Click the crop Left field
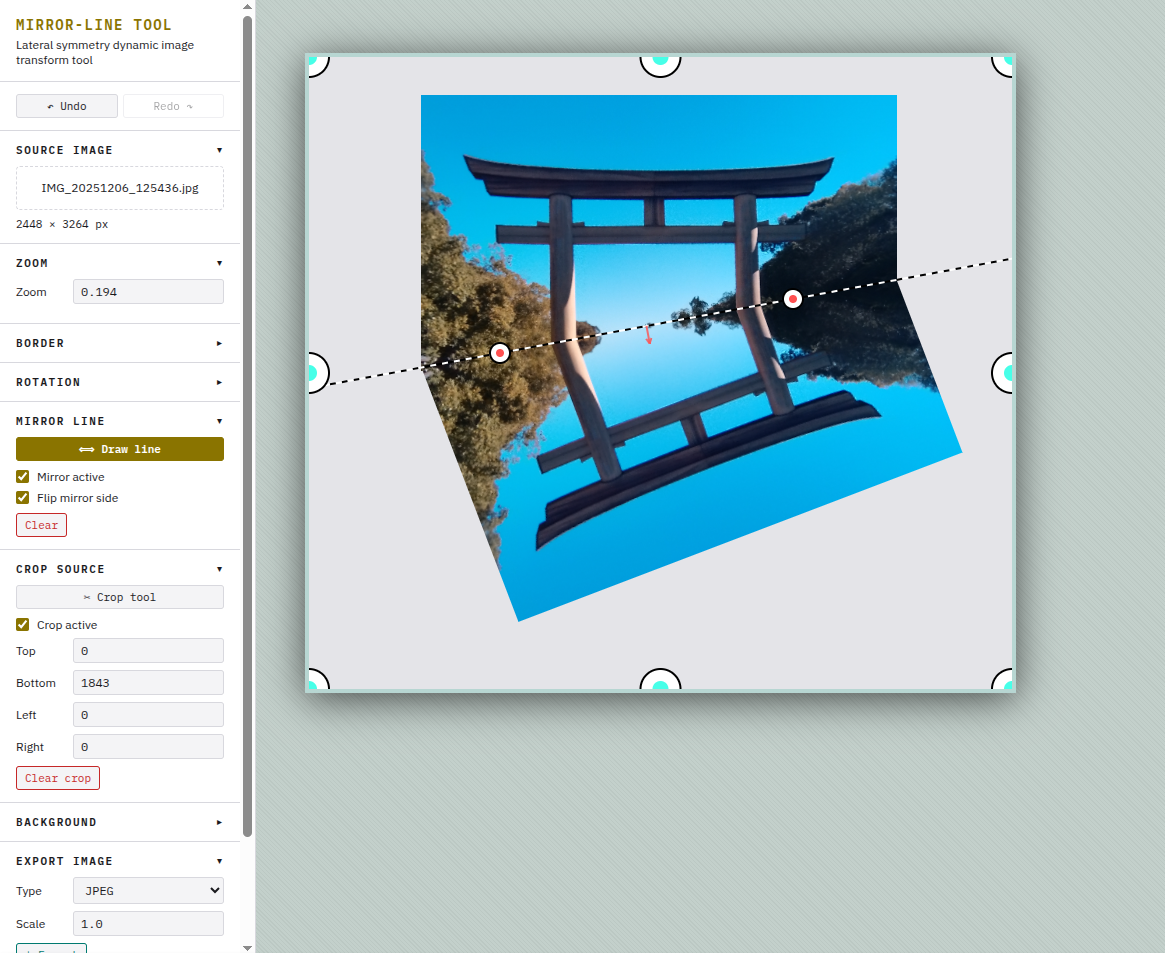Image resolution: width=1165 pixels, height=953 pixels. (148, 715)
